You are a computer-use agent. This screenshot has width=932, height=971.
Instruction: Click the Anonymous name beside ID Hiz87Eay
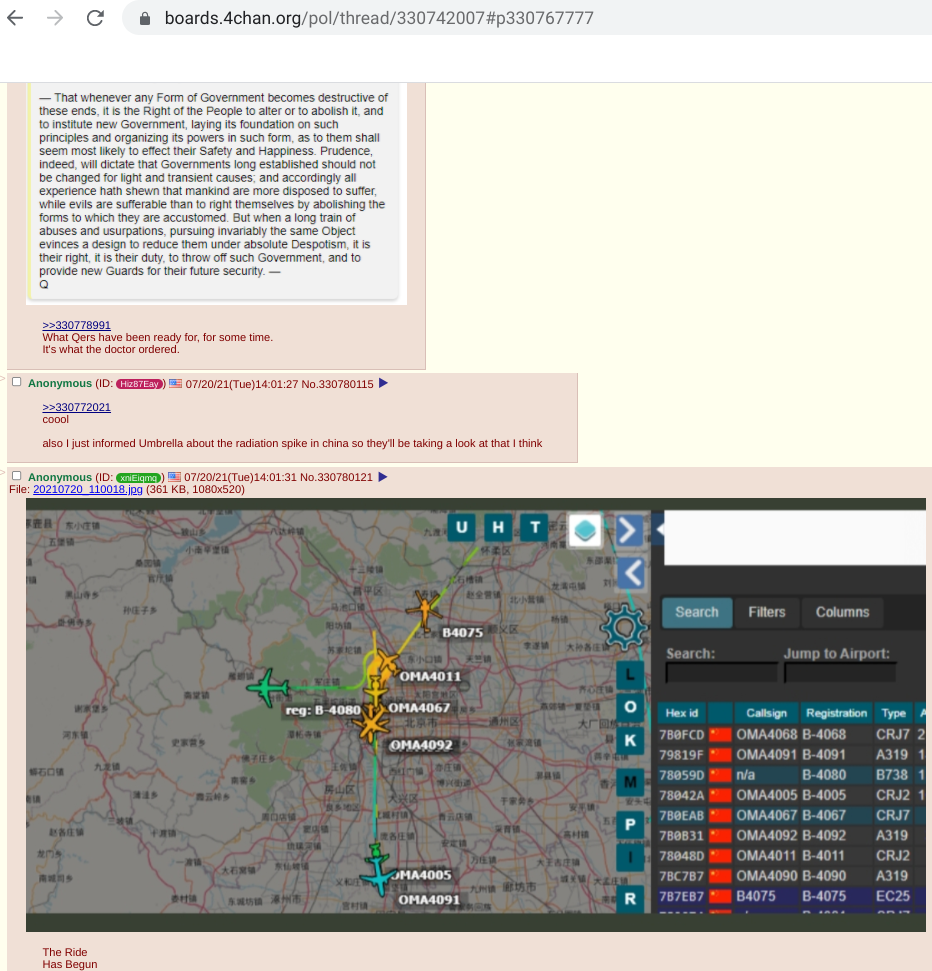tap(59, 383)
